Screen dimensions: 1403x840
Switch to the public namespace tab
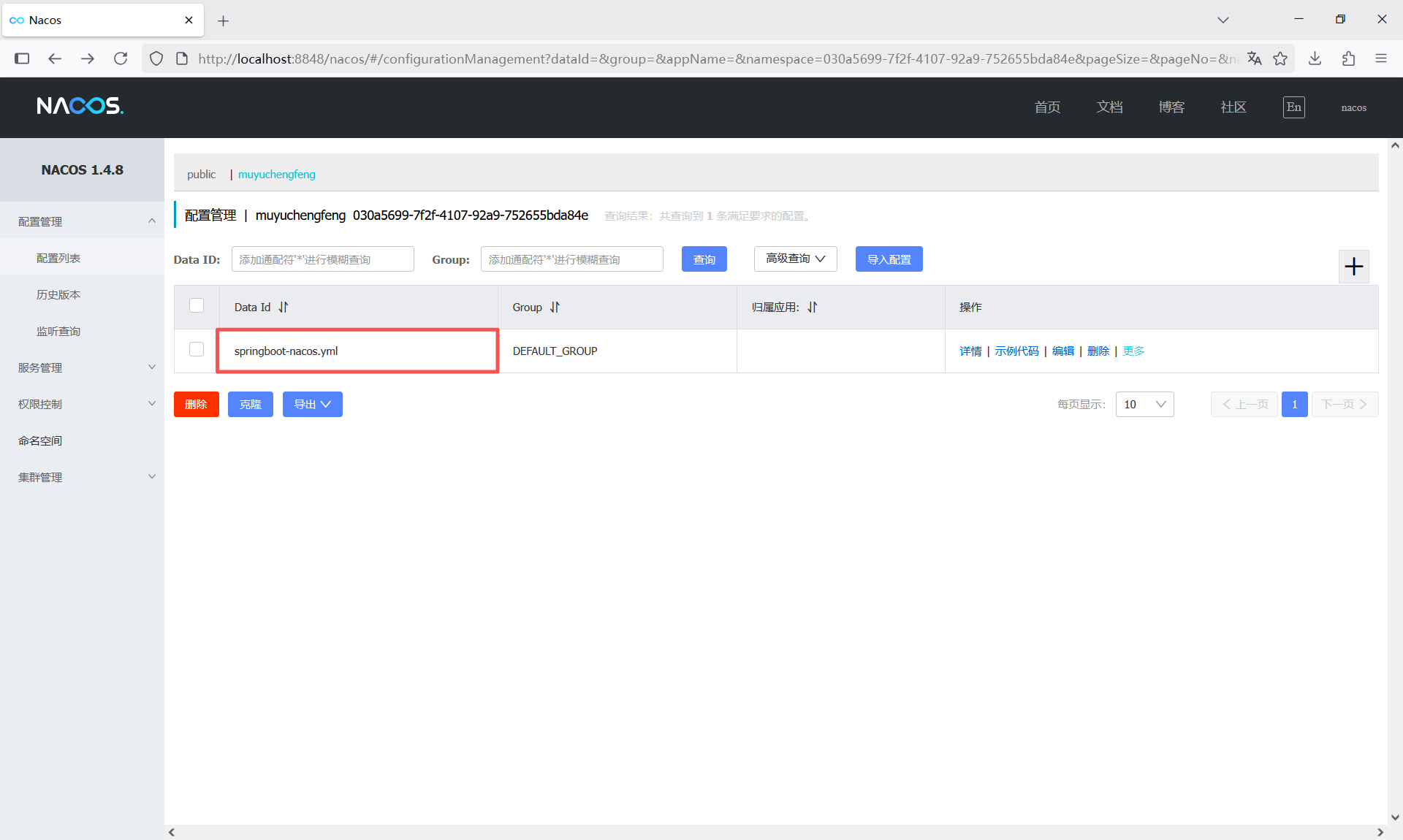click(x=201, y=175)
